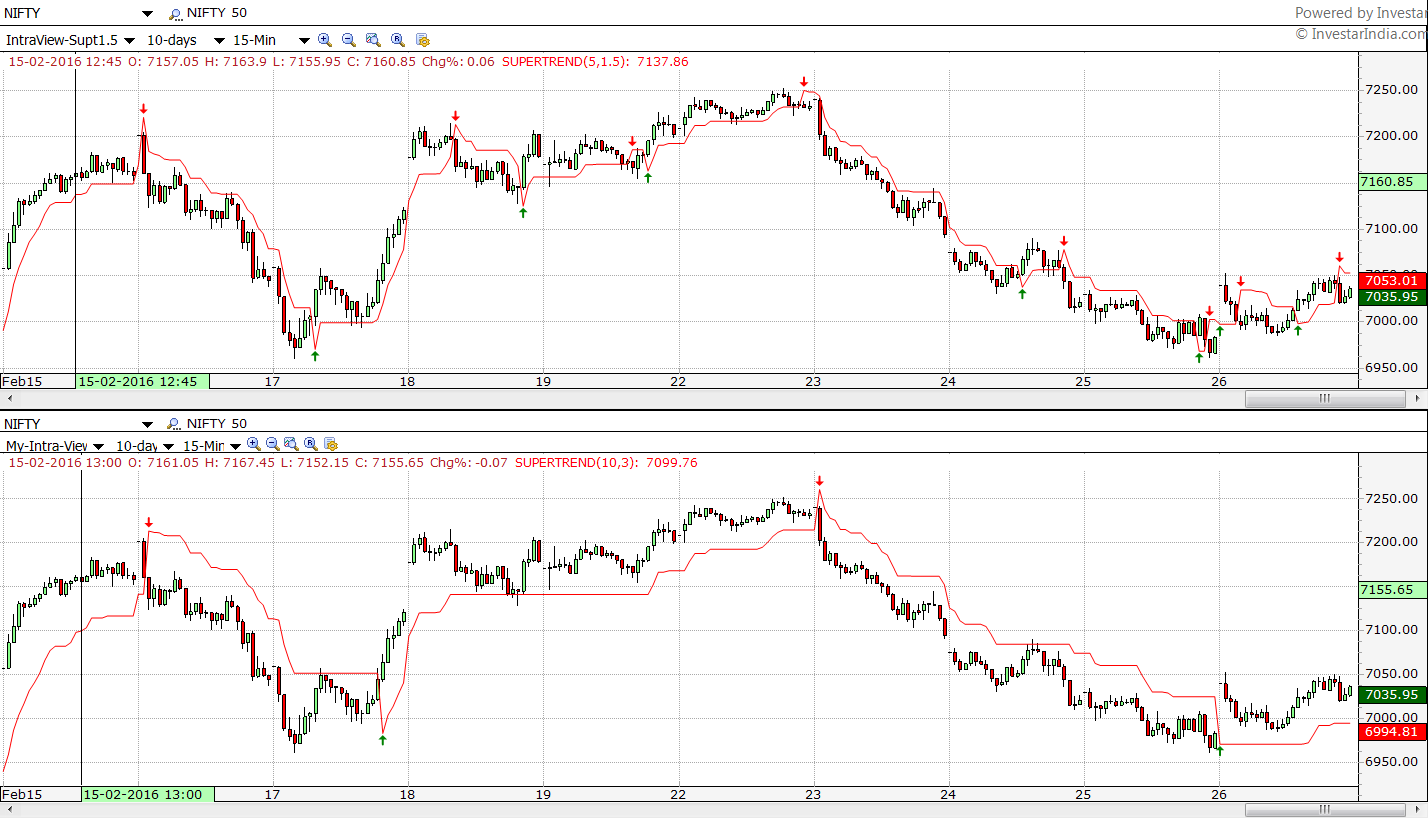
Task: Click the 7250.00 label on the top price axis
Action: 1391,89
